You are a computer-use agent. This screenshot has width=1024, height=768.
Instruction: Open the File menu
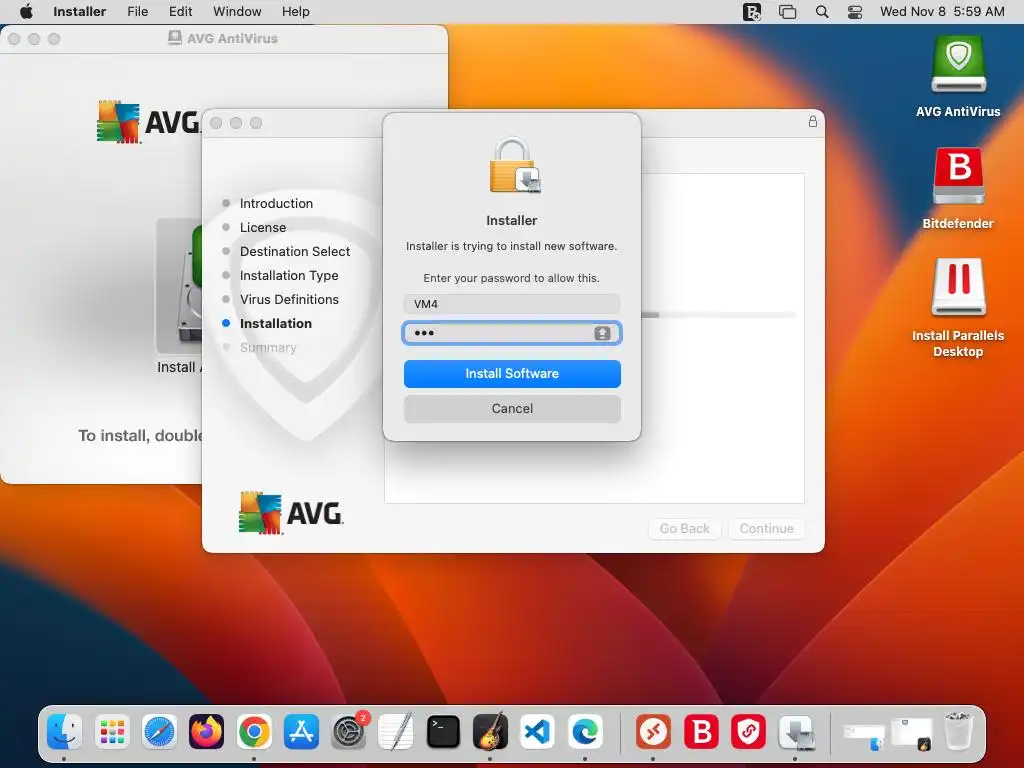point(137,11)
